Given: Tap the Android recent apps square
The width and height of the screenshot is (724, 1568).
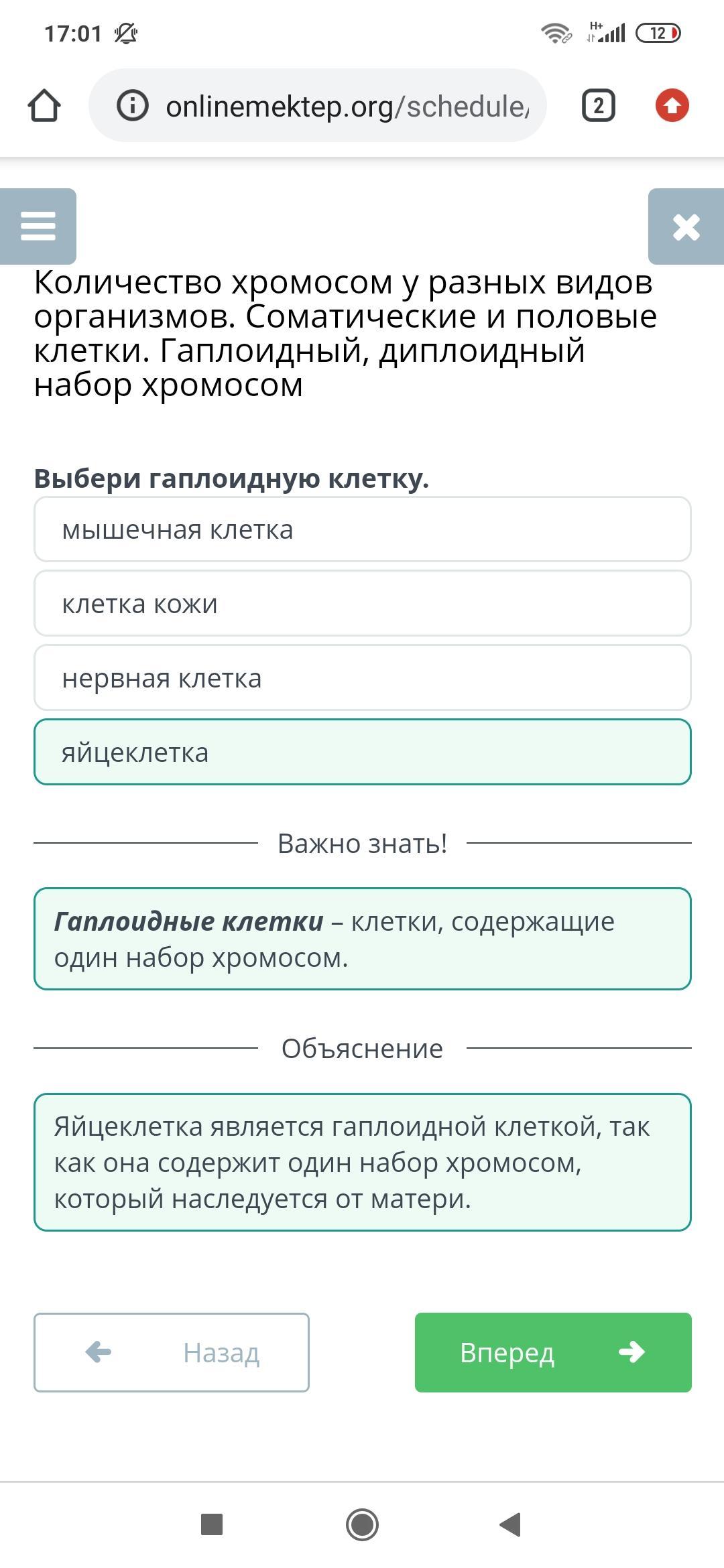Looking at the screenshot, I should 212,1524.
